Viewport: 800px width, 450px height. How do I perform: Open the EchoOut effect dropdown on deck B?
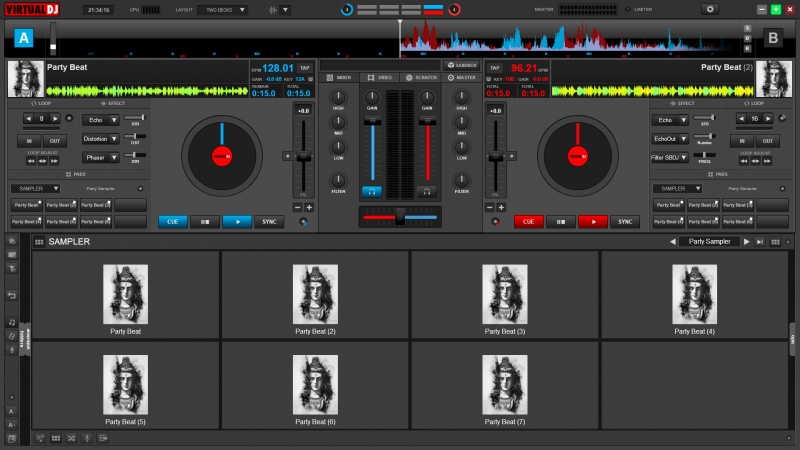point(670,139)
